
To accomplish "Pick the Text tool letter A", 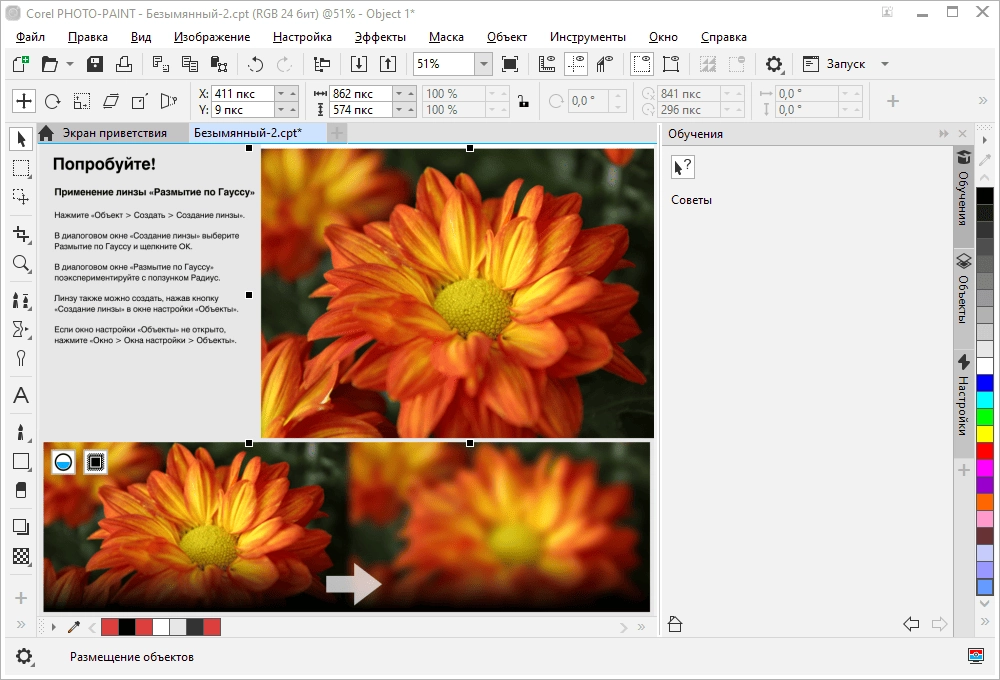I will [x=21, y=395].
